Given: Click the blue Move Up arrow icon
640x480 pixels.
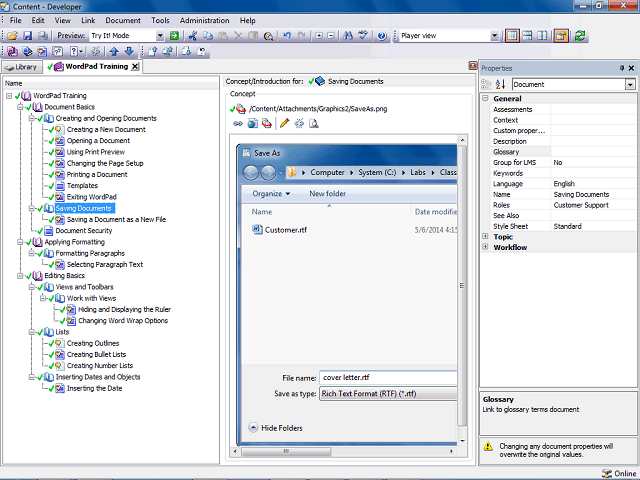Looking at the screenshot, I should 114,51.
